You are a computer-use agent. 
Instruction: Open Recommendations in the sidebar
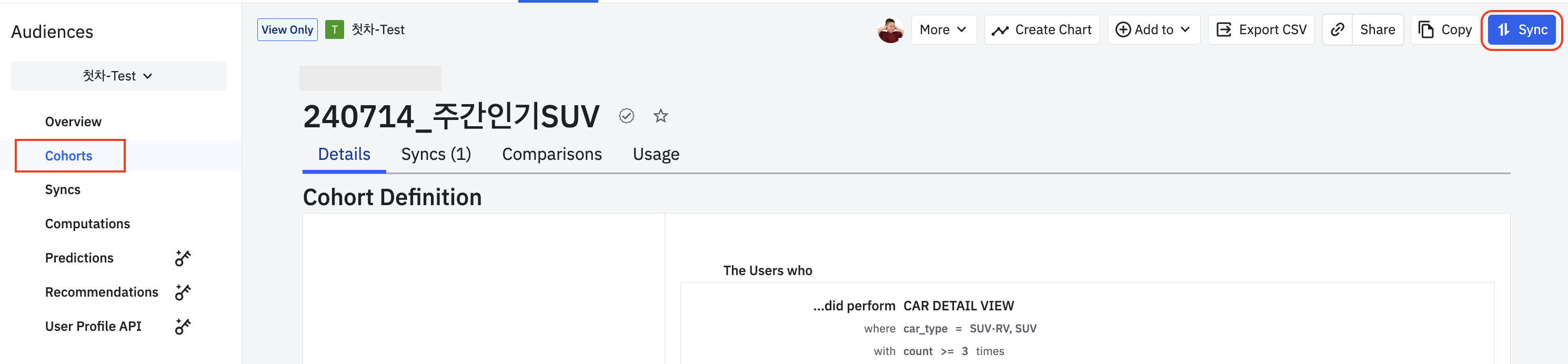pyautogui.click(x=102, y=292)
